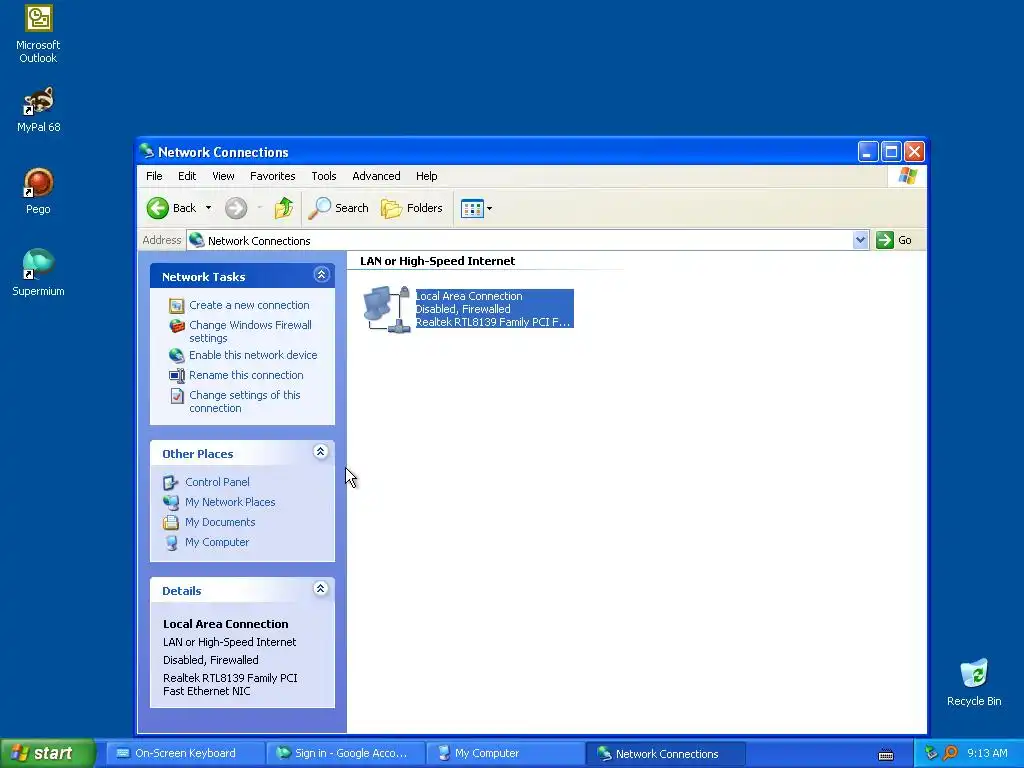This screenshot has width=1024, height=768.
Task: Select the Local Area Connection adapter icon
Action: (x=388, y=309)
